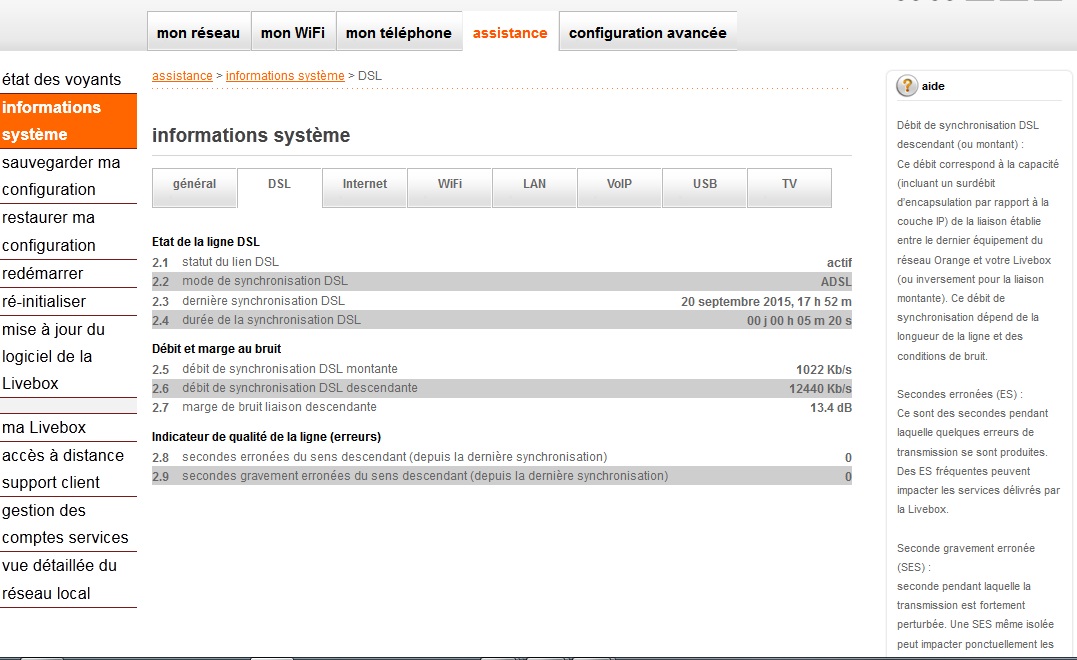Select the VoIP sub-tab
Viewport: 1077px width, 660px height.
tap(619, 185)
